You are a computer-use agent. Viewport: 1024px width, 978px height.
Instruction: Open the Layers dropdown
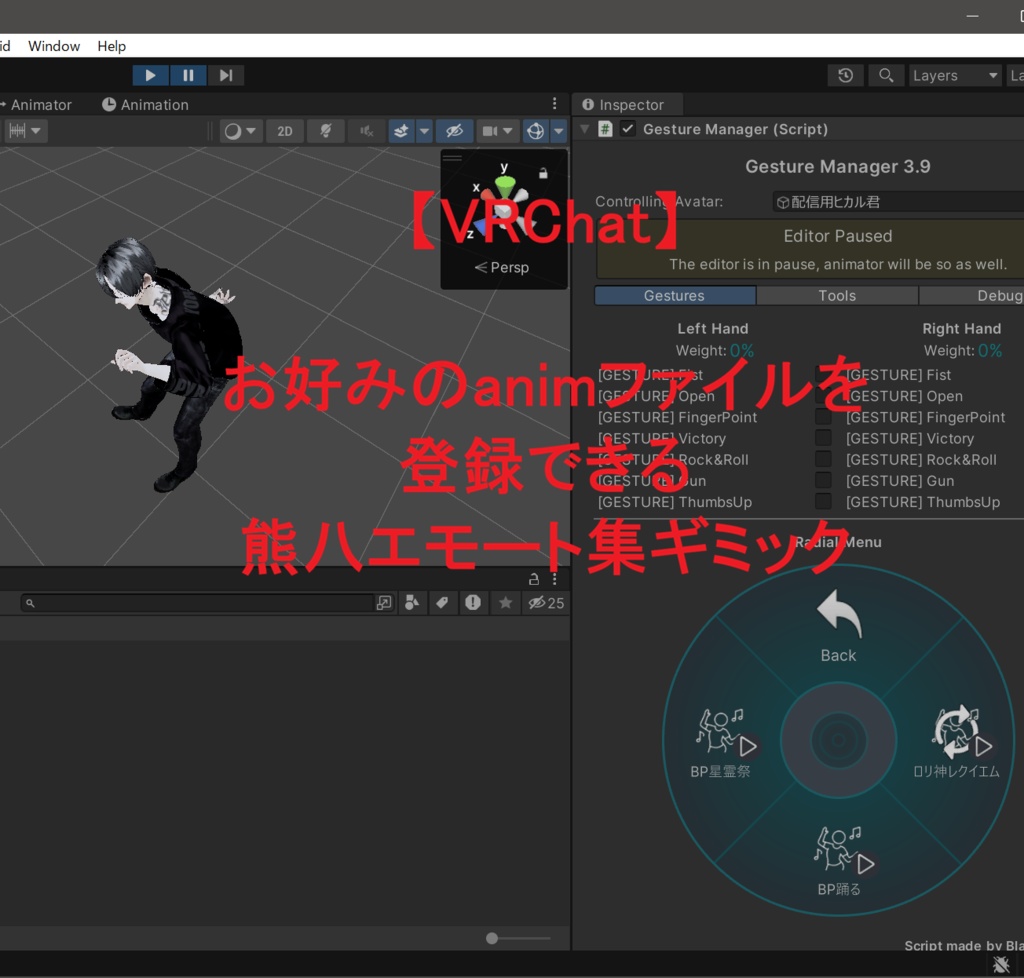point(955,75)
